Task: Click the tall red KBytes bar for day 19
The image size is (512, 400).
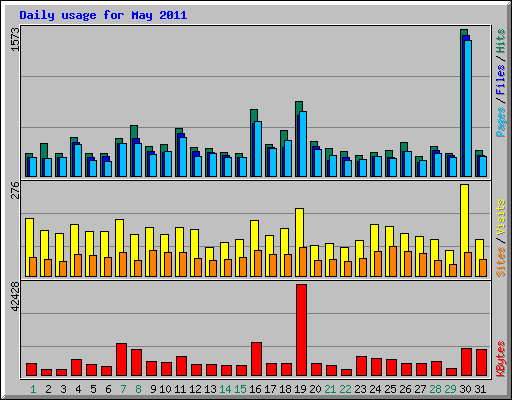Action: pyautogui.click(x=301, y=330)
